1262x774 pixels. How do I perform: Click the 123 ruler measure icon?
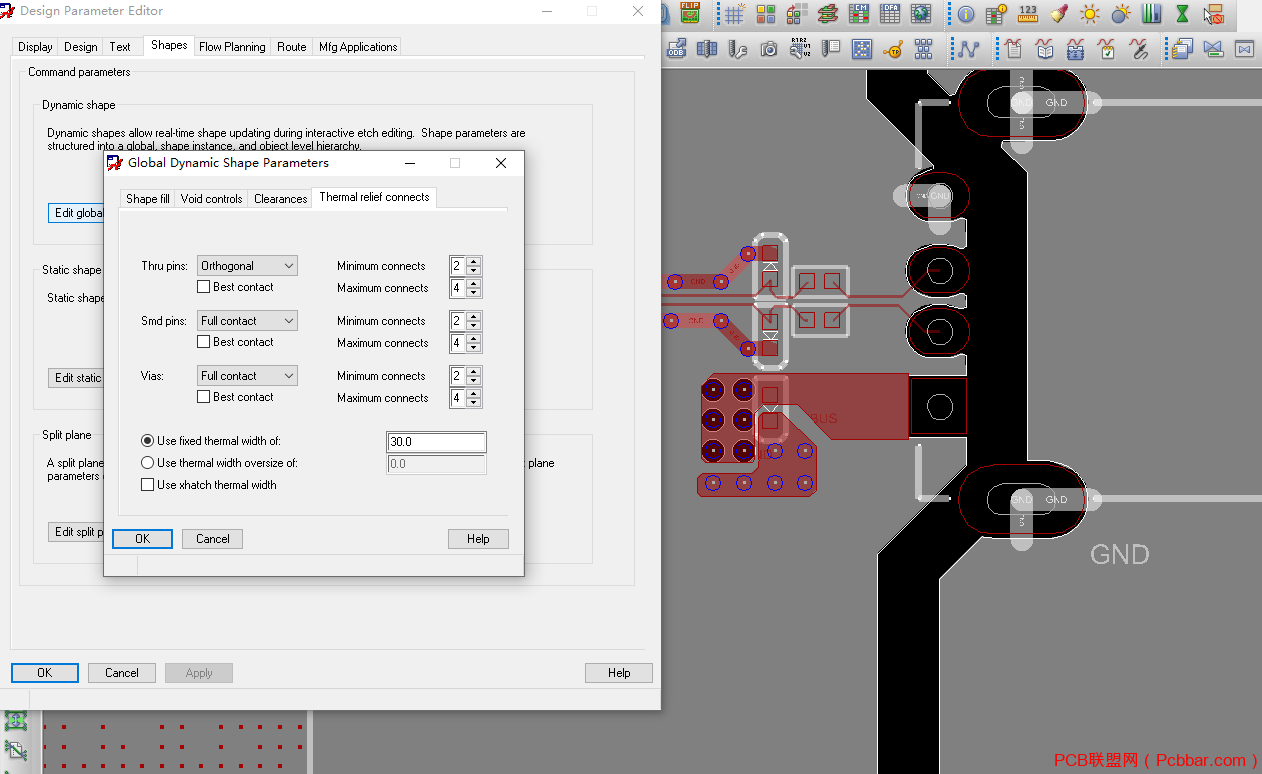(x=1028, y=14)
